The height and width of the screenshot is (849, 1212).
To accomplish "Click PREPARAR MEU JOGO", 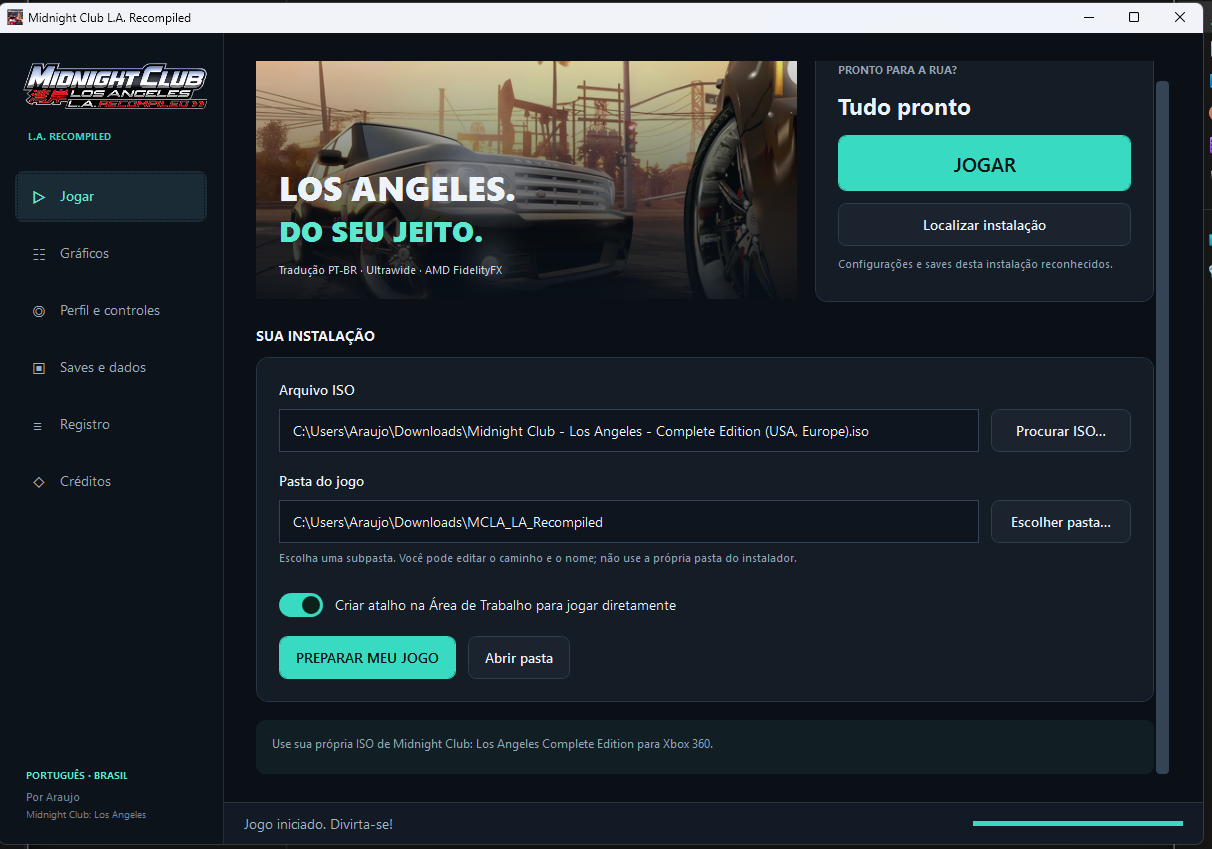I will click(x=367, y=658).
